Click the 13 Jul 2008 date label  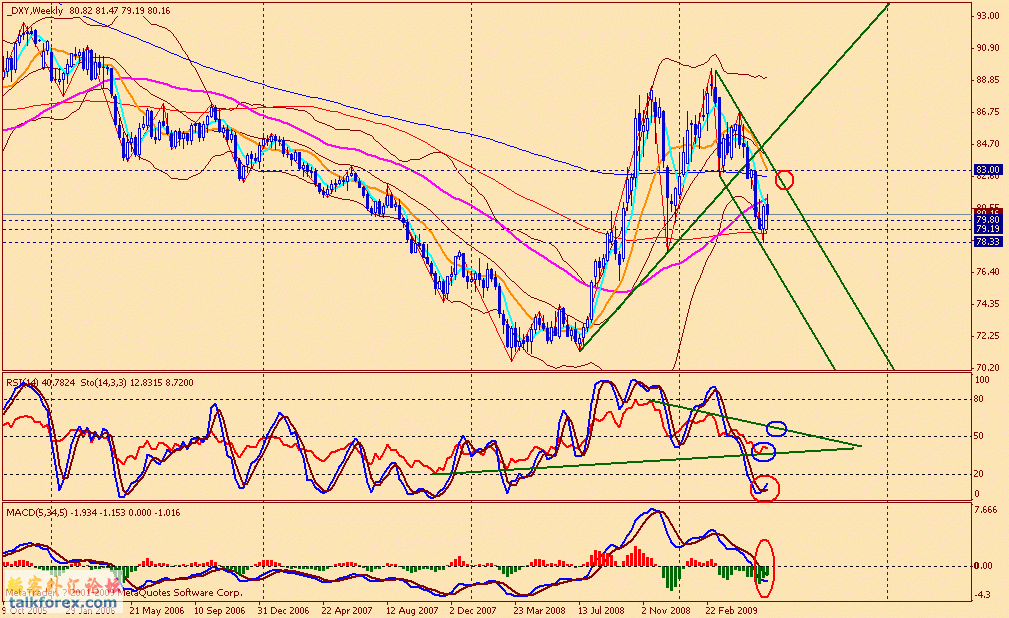coord(601,610)
